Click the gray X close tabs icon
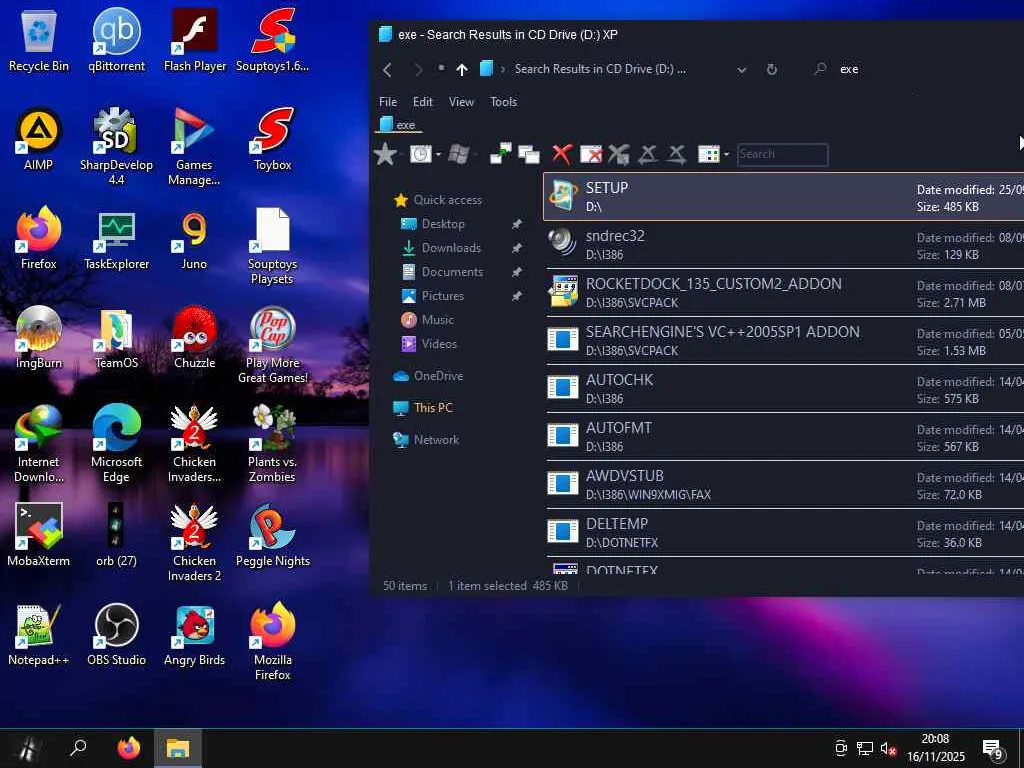Image resolution: width=1024 pixels, height=768 pixels. click(618, 154)
